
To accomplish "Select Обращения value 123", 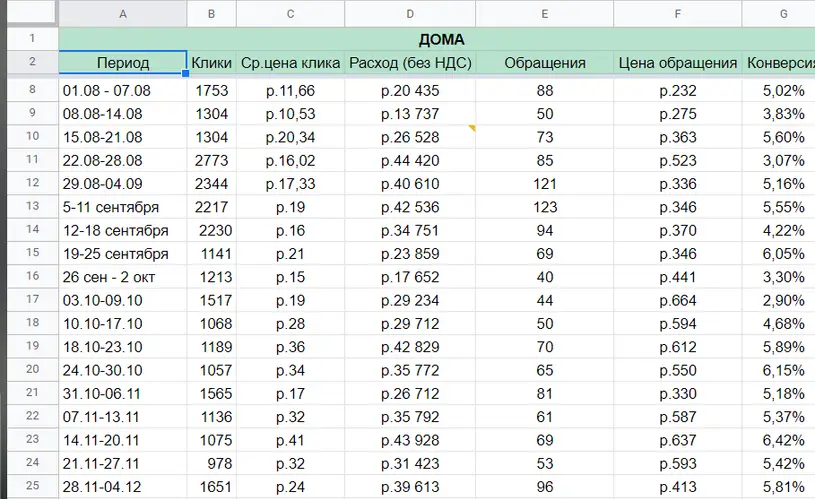I will tap(545, 207).
